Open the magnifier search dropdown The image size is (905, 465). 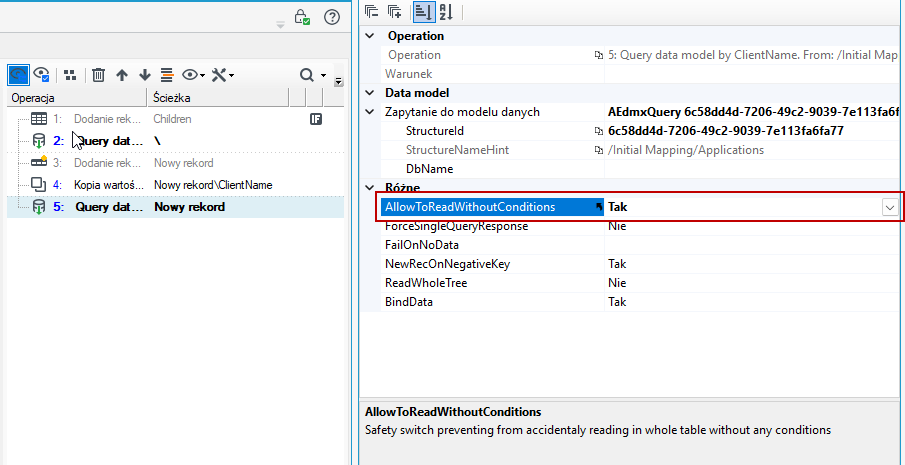(x=313, y=75)
